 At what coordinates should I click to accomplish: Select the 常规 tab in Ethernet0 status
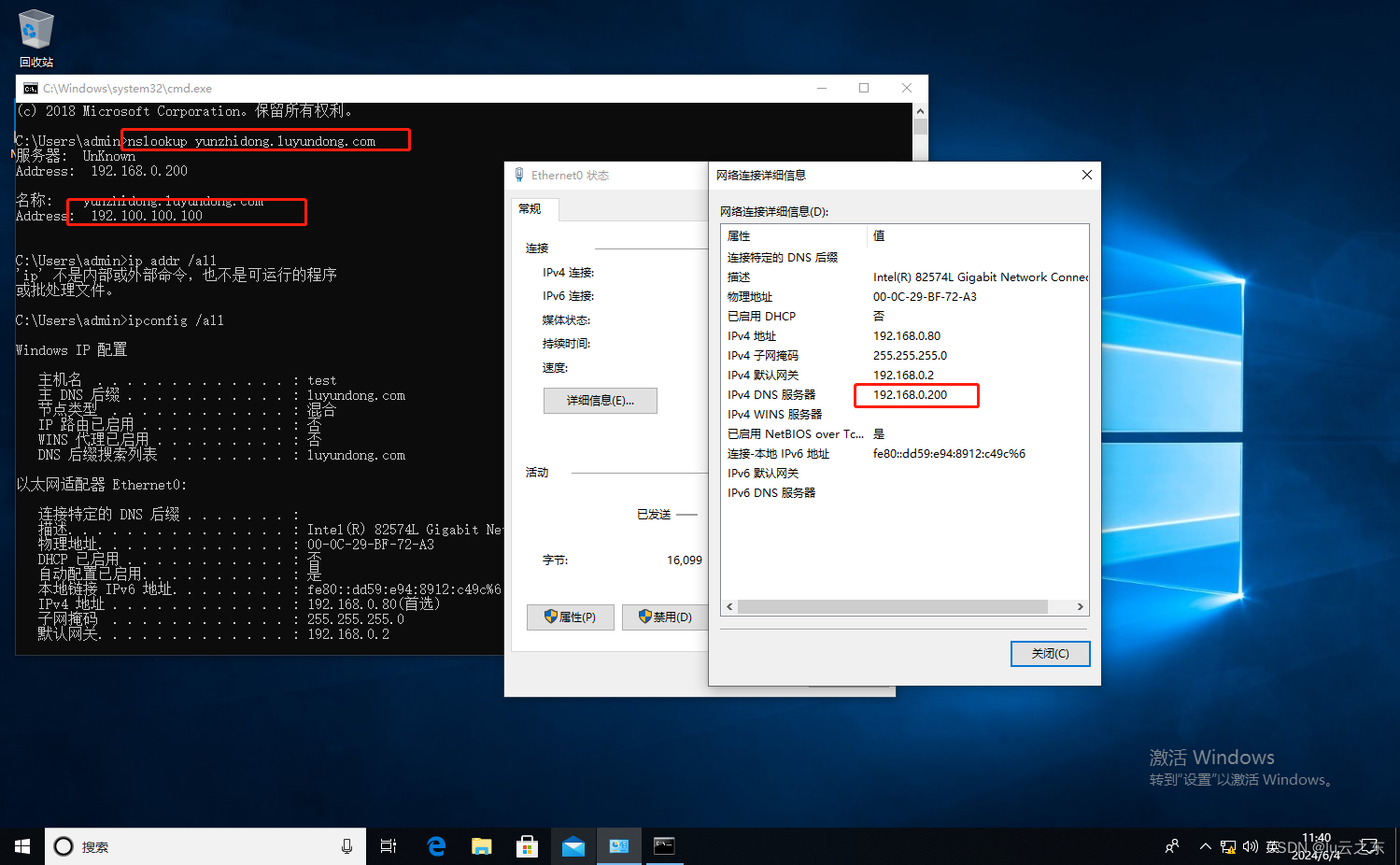530,209
